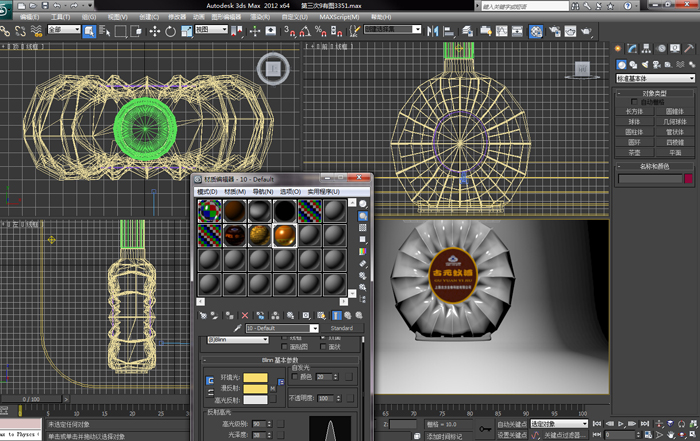Open the MAXScript(M) menu
Image resolution: width=700 pixels, height=441 pixels.
click(x=340, y=17)
